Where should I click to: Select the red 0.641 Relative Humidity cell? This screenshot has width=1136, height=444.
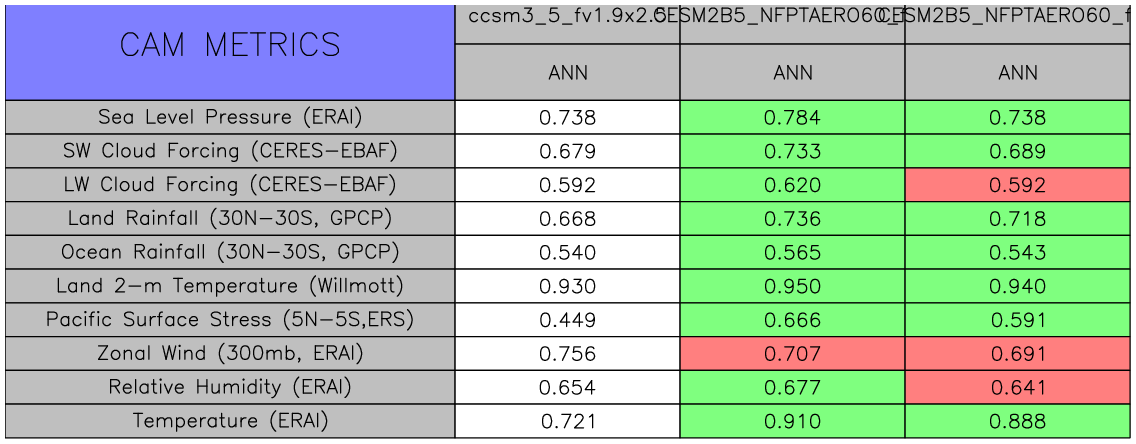[1018, 387]
